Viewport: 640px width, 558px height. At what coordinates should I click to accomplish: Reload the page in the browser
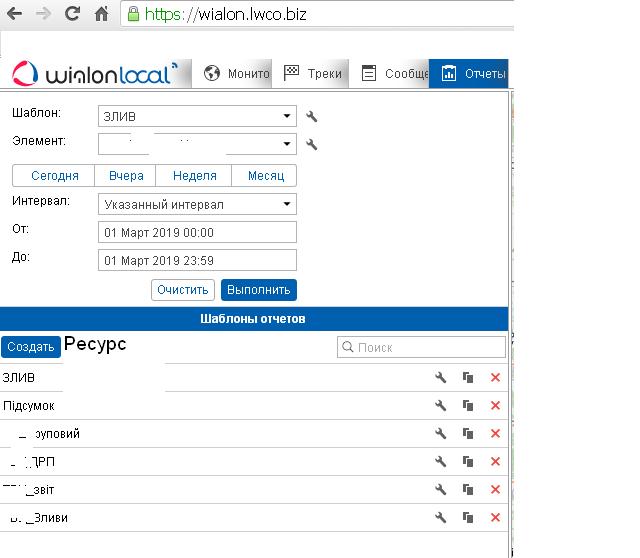coord(72,14)
